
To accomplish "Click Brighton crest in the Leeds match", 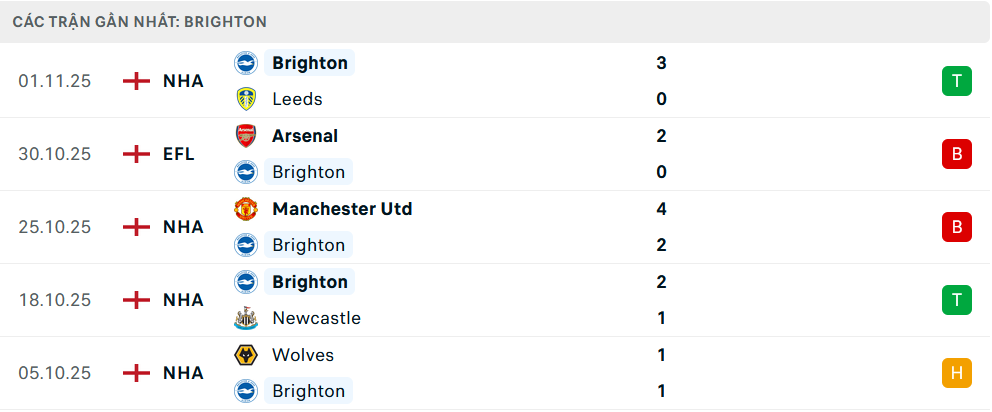I will point(245,63).
